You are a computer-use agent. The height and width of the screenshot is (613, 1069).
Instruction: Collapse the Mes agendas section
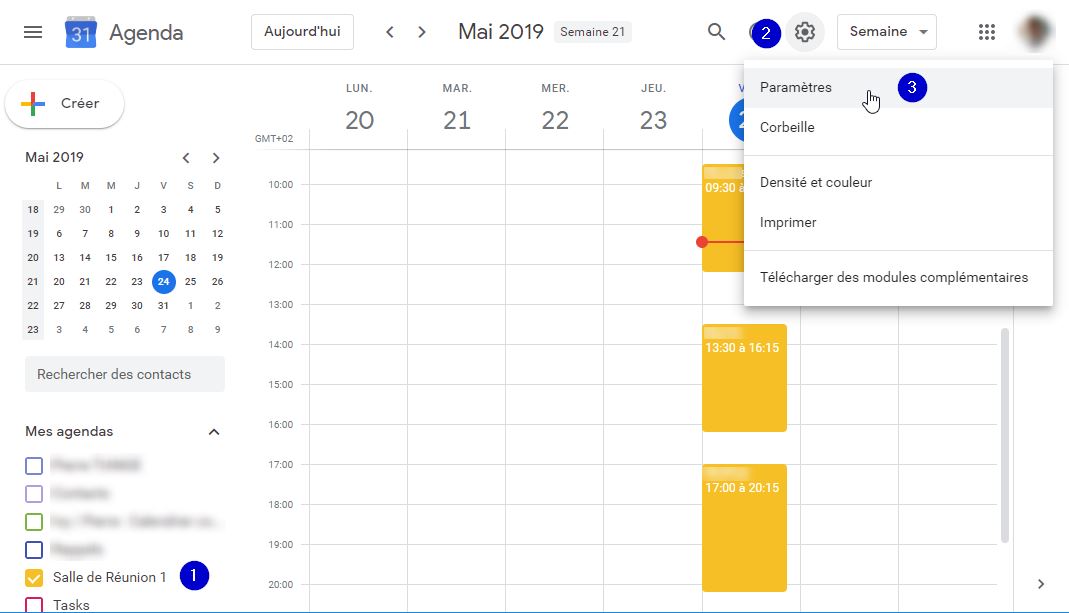[213, 432]
